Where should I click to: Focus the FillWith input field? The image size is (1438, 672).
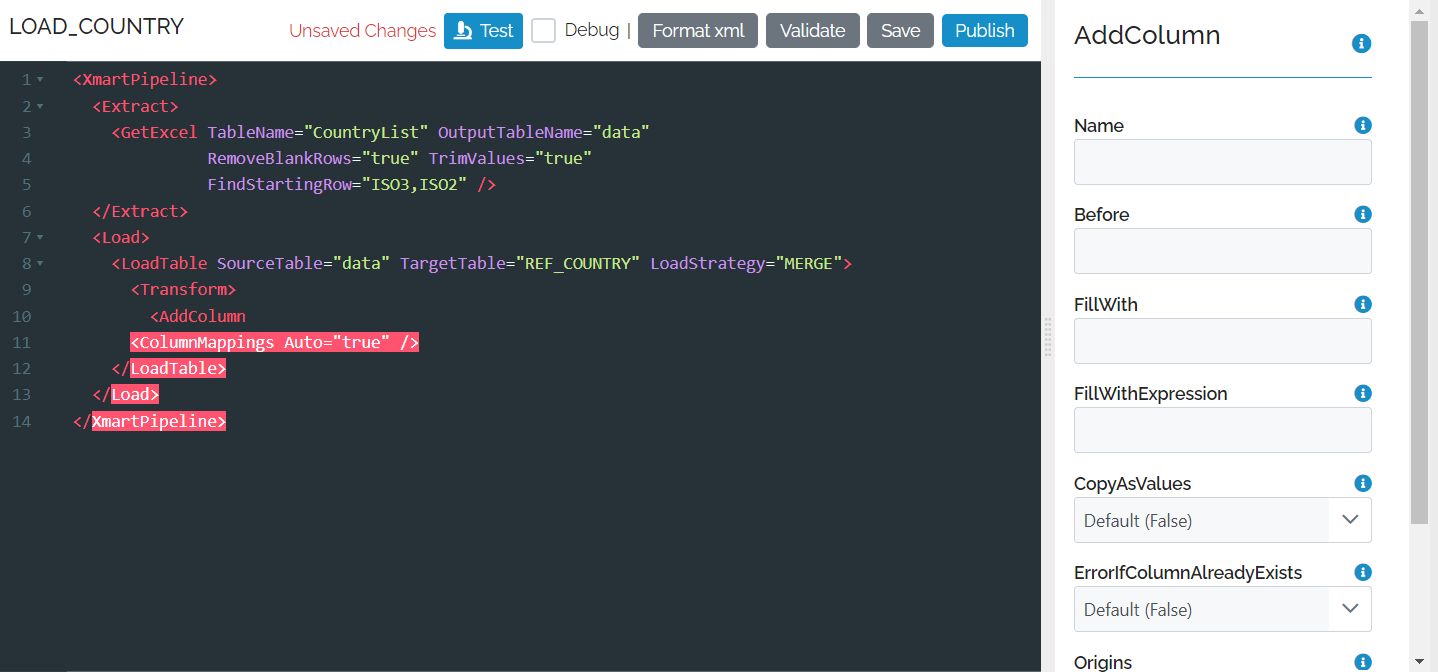tap(1222, 341)
